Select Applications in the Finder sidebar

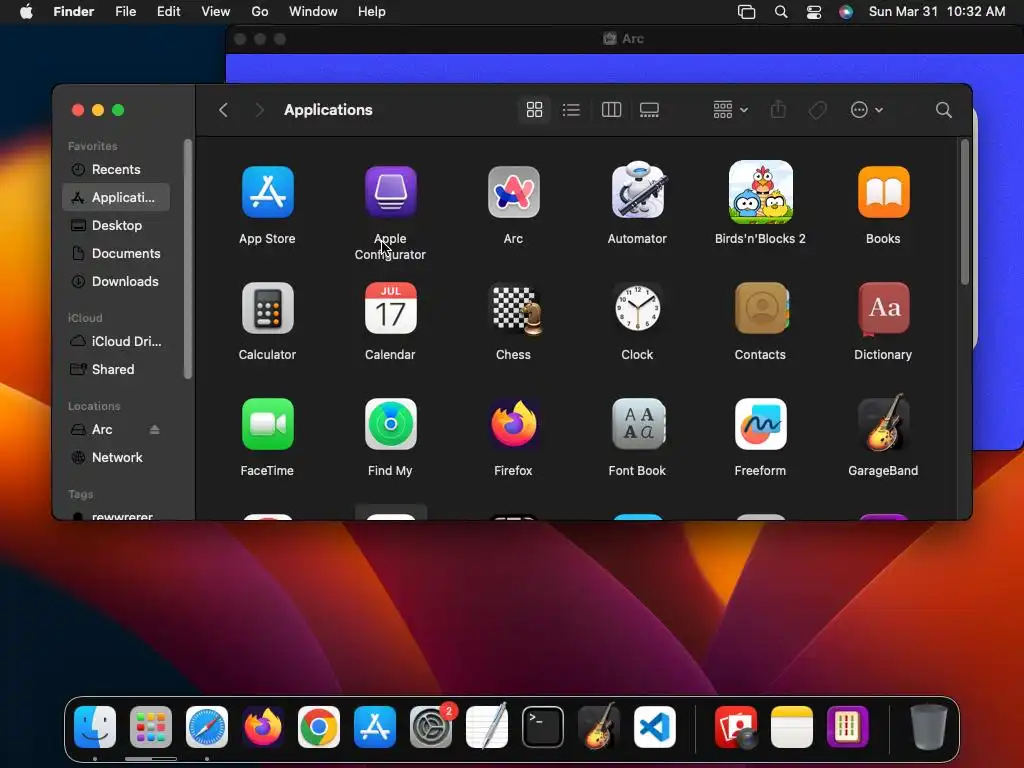[116, 197]
